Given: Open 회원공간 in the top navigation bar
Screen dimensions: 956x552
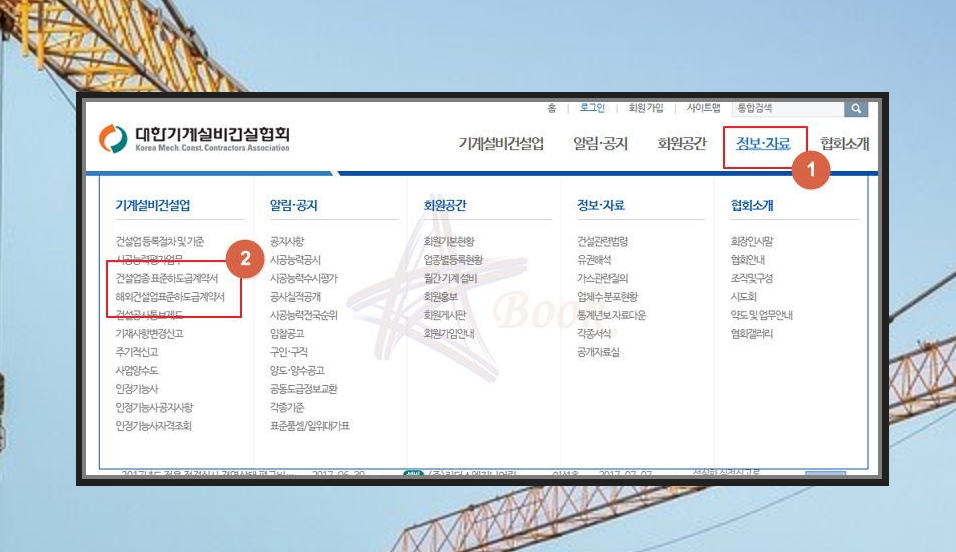Looking at the screenshot, I should click(682, 143).
